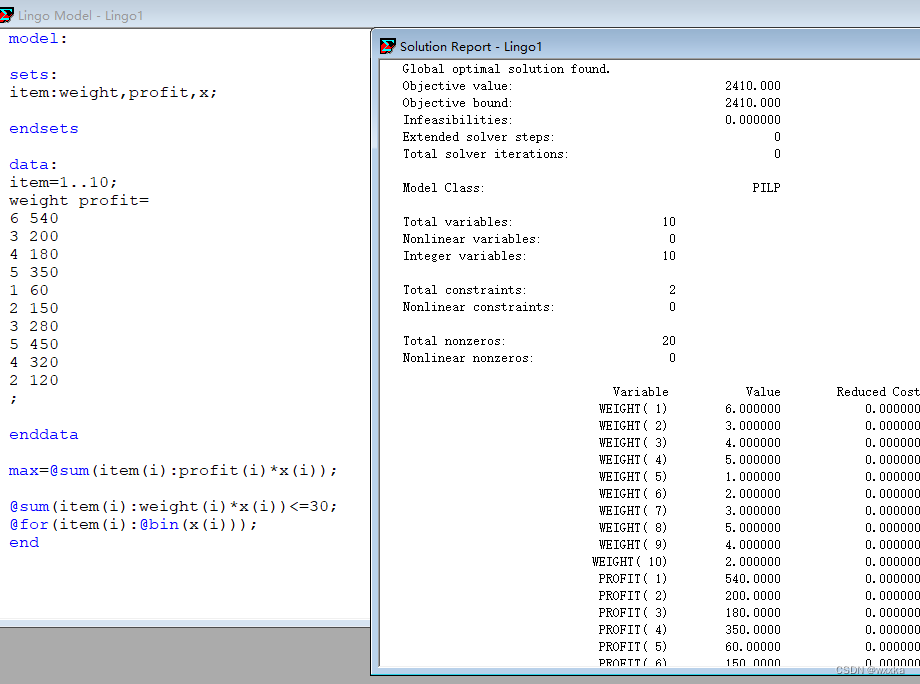Image resolution: width=920 pixels, height=684 pixels.
Task: Click the 'endsets' keyword
Action: (x=44, y=128)
